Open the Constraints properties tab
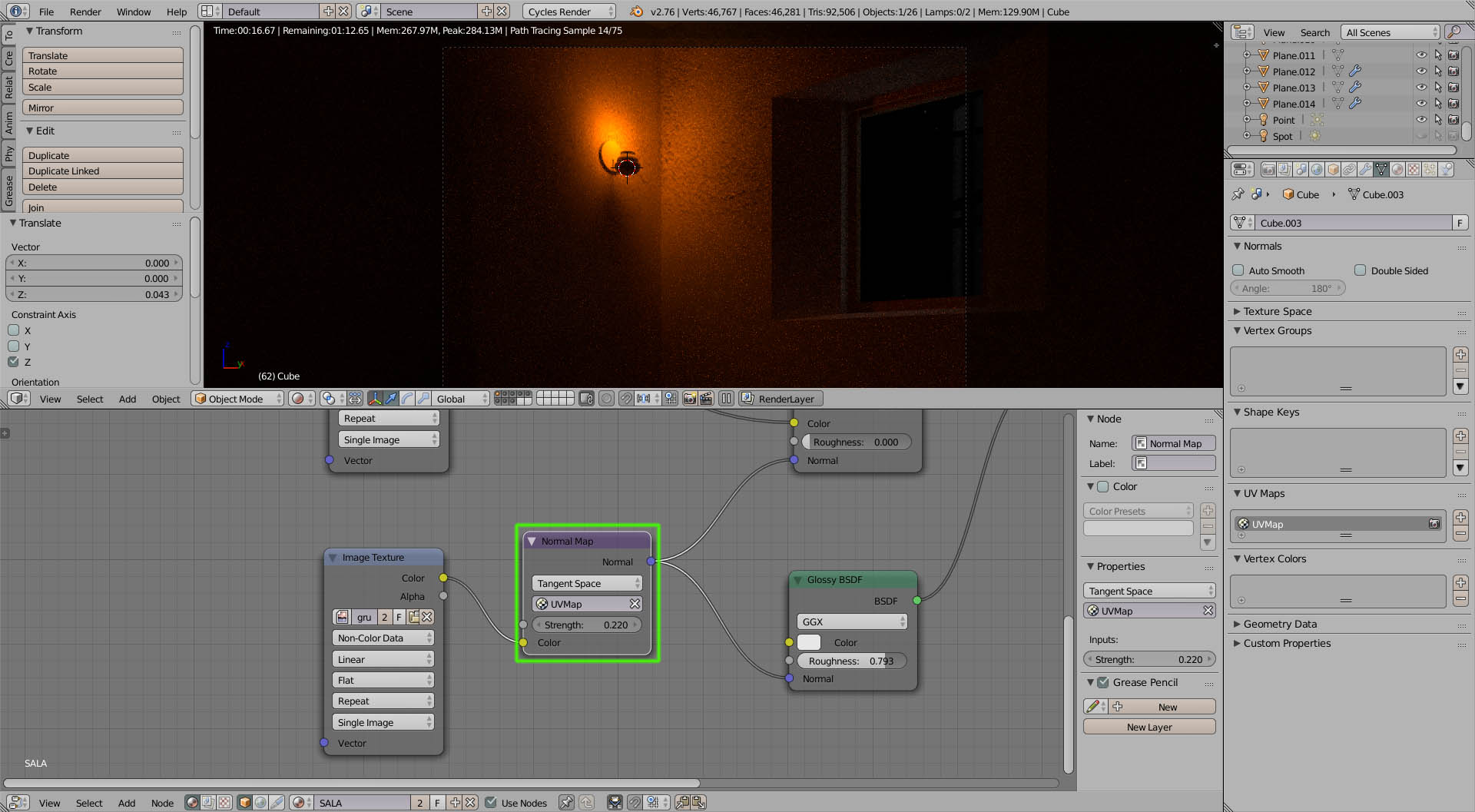 [x=1349, y=170]
